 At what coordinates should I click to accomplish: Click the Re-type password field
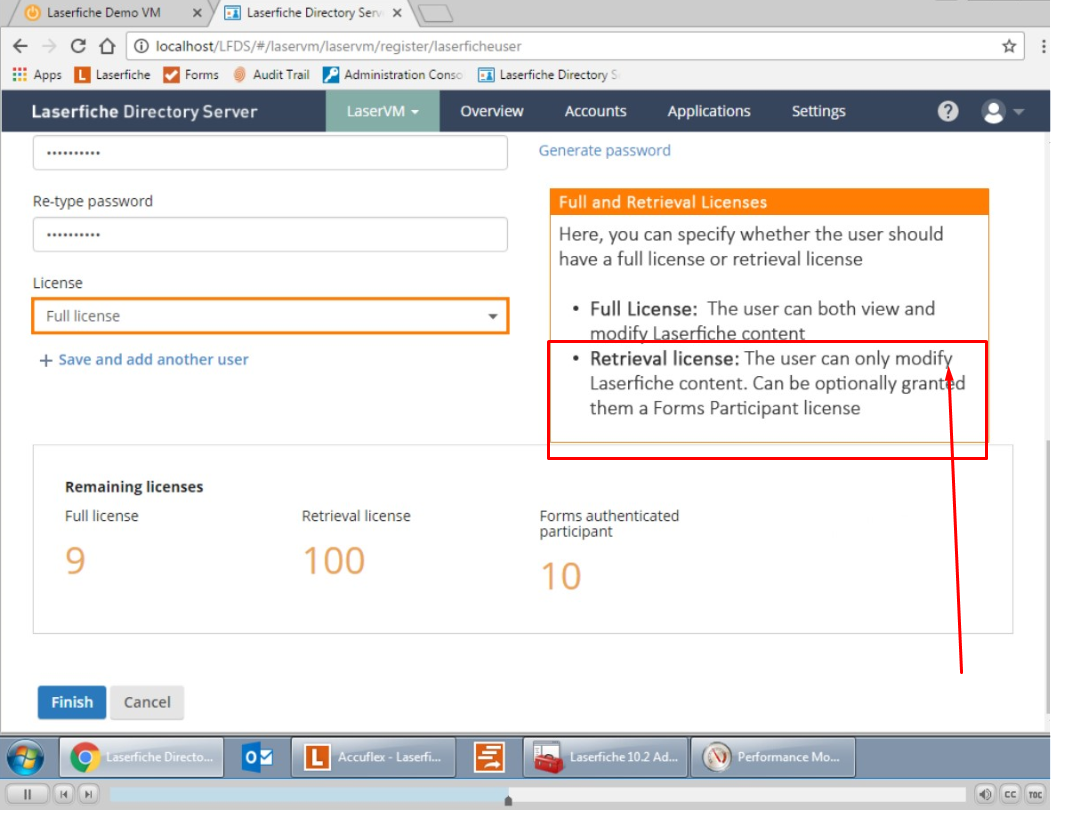(270, 235)
